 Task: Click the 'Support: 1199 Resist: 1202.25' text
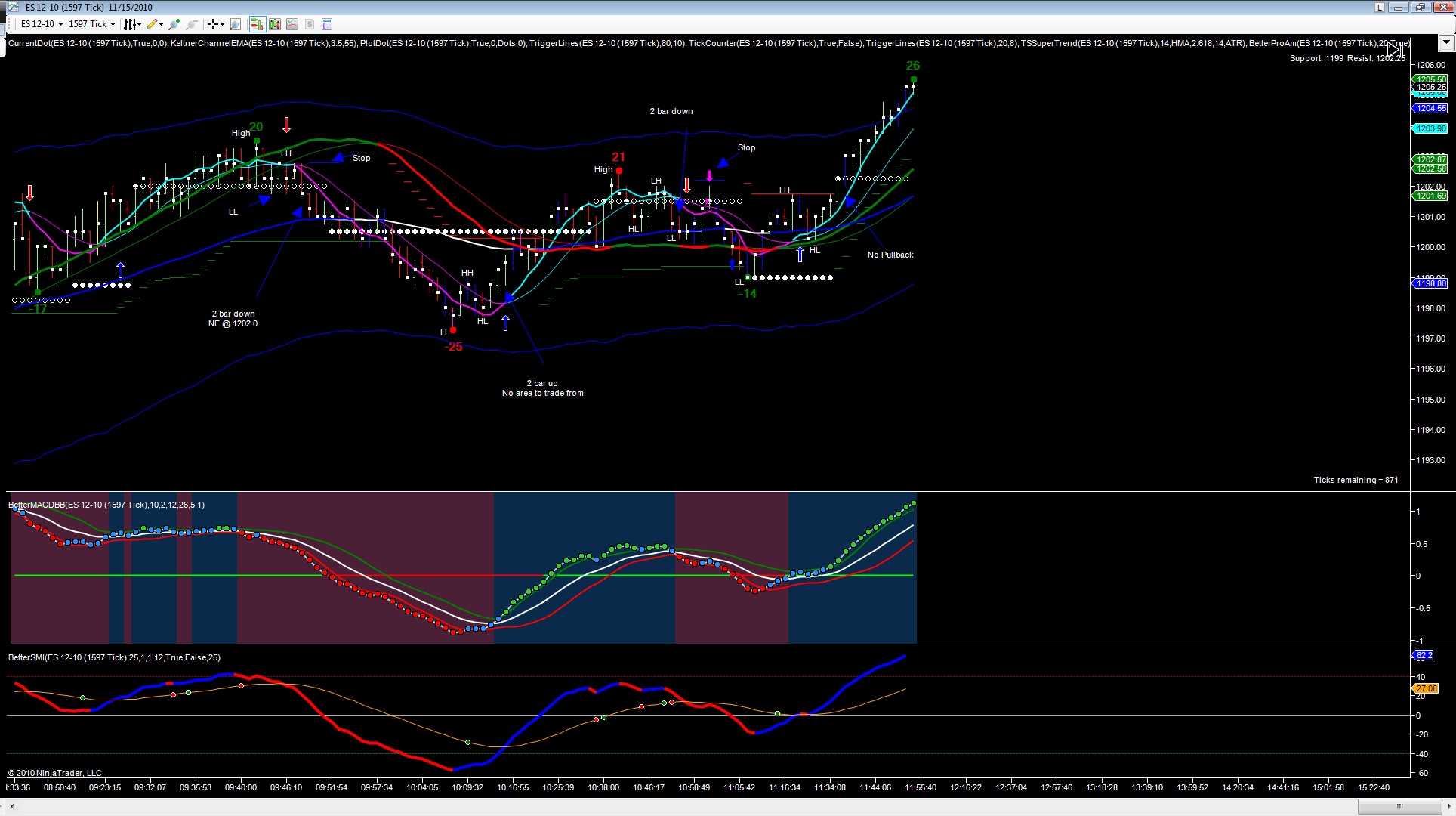1347,58
